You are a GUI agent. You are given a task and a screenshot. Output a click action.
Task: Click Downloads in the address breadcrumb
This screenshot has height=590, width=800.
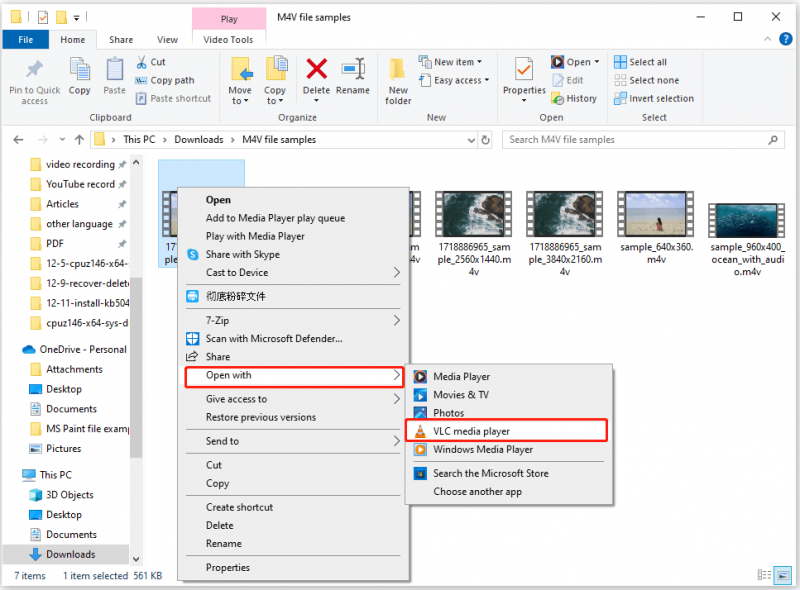tap(199, 139)
